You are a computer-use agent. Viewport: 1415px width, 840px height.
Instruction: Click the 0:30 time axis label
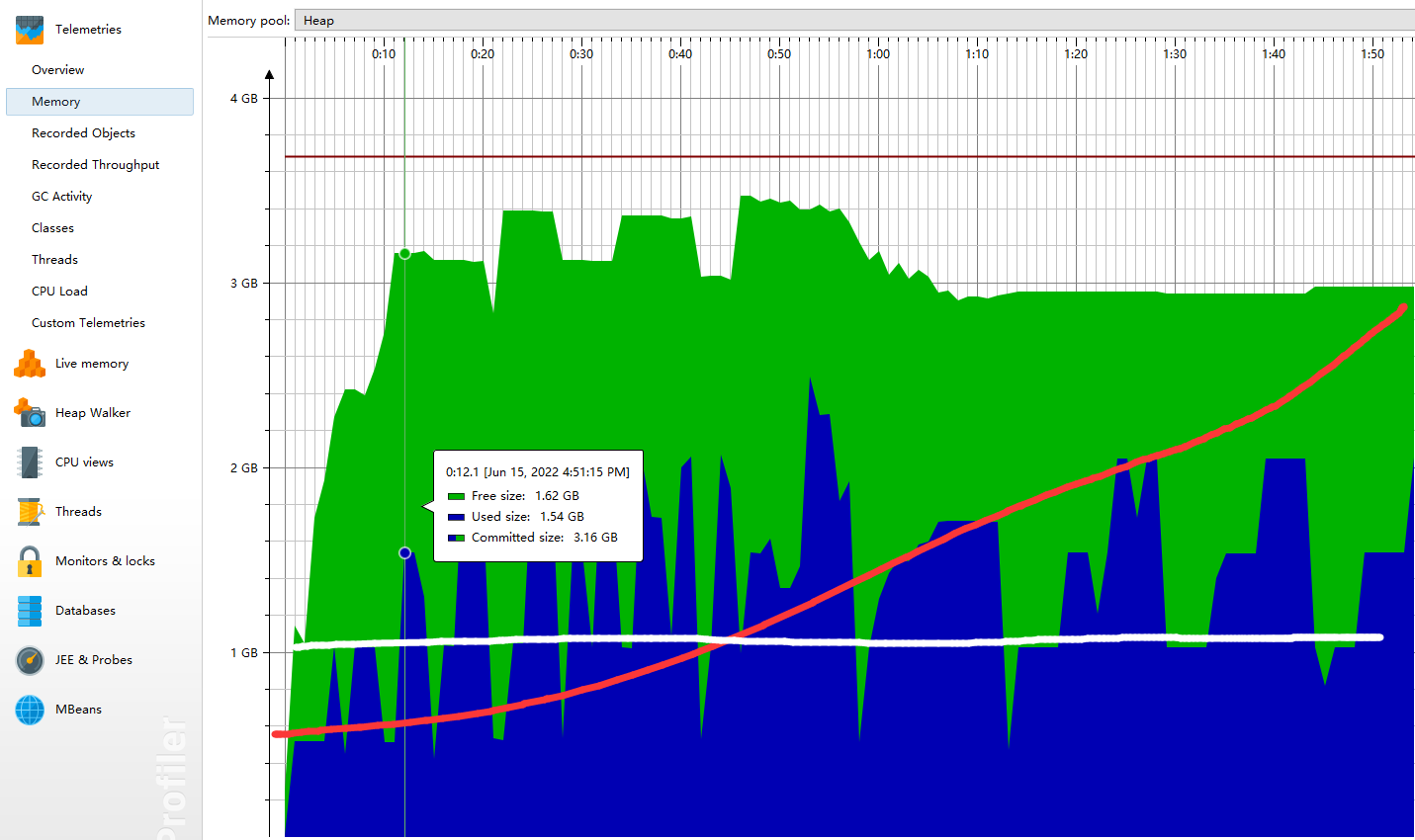click(x=581, y=54)
